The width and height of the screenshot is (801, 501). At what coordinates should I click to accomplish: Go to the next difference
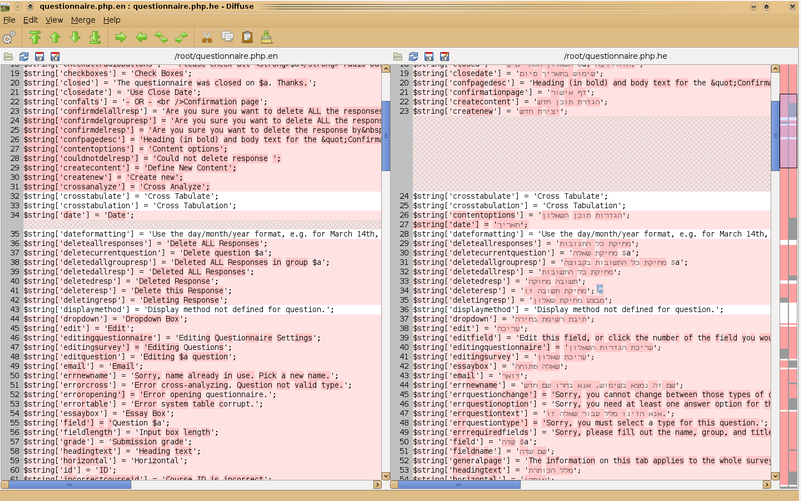point(75,38)
